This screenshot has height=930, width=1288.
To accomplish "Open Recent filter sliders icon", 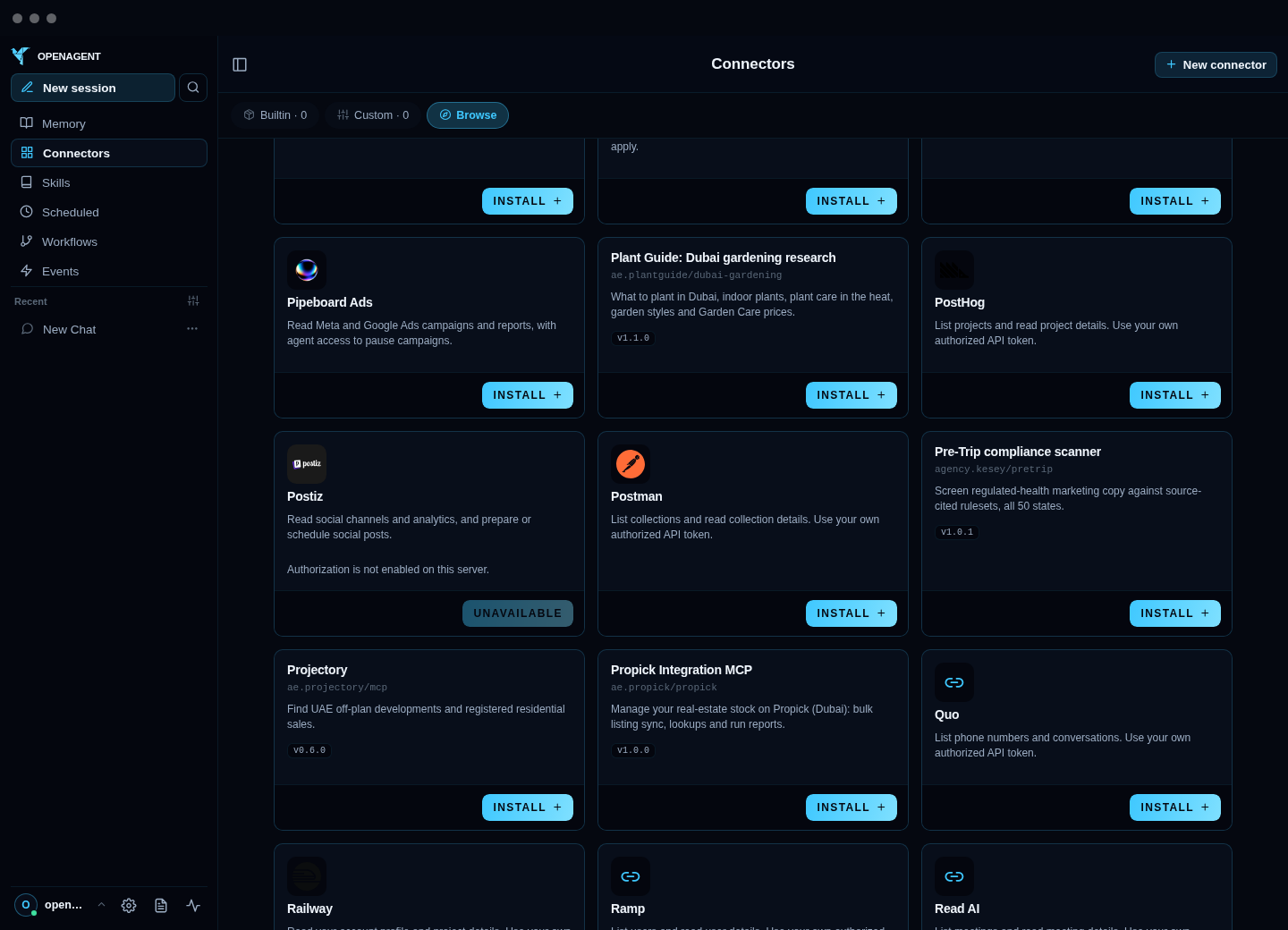I will (193, 301).
